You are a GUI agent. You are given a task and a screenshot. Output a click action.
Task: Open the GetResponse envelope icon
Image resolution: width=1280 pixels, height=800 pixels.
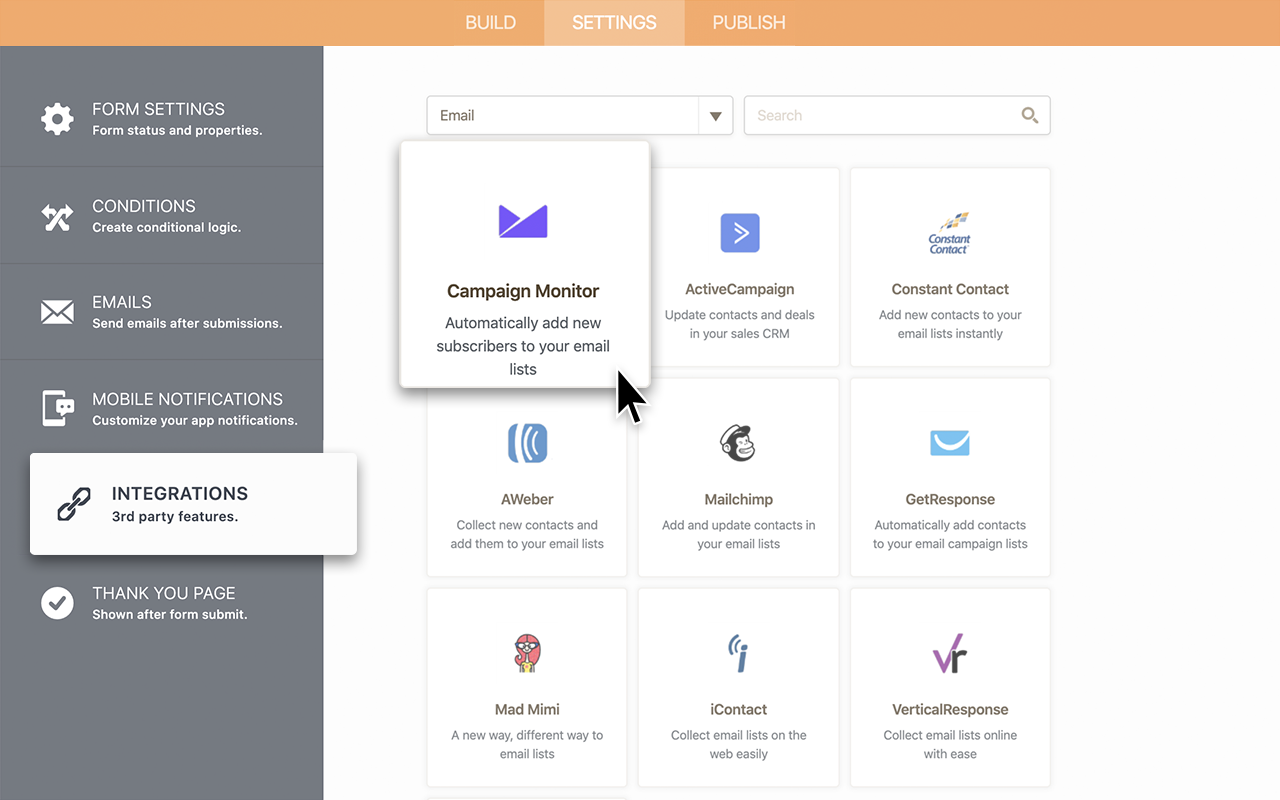pyautogui.click(x=949, y=443)
